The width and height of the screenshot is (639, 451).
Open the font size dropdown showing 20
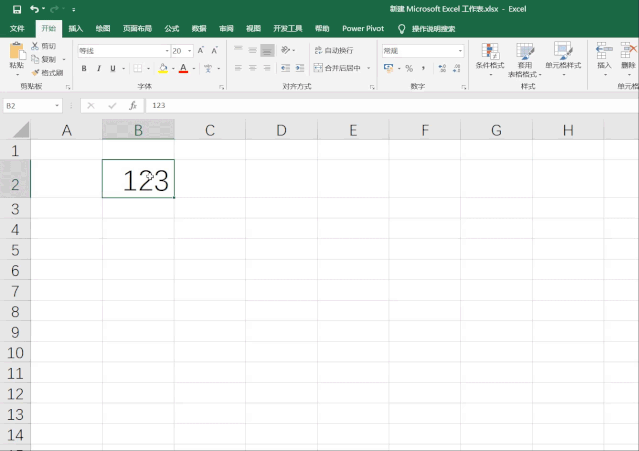pos(189,51)
